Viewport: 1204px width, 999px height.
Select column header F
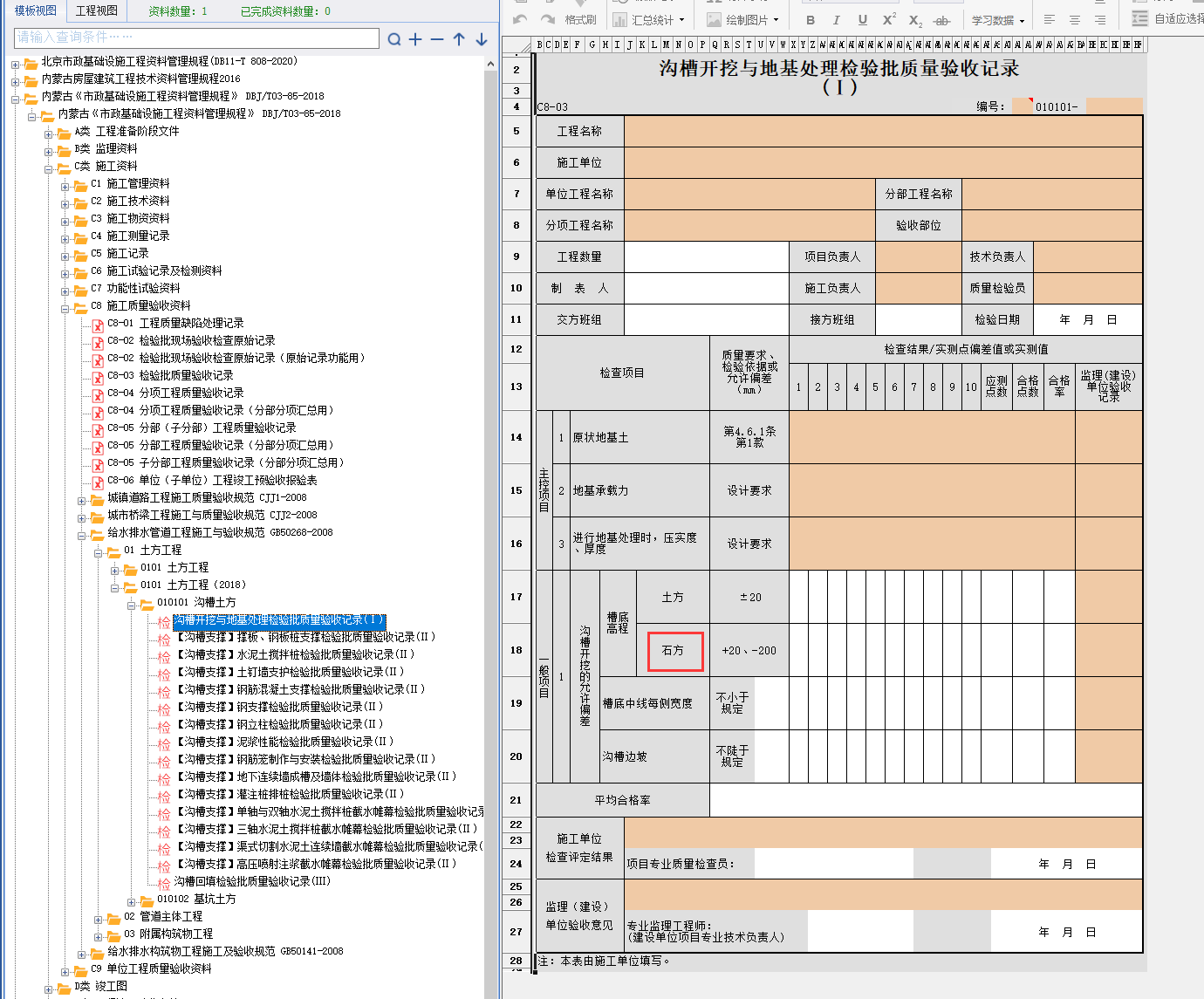[577, 44]
